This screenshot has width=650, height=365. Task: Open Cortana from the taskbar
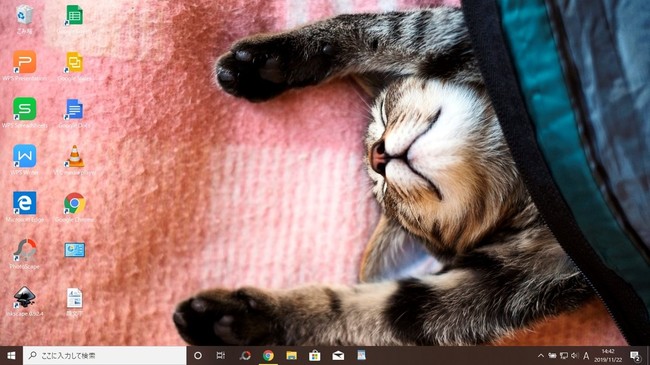tap(198, 355)
